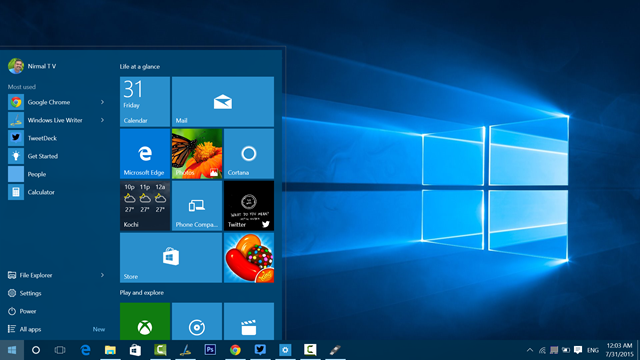The width and height of the screenshot is (640, 360).
Task: Open the pen tool icon on taskbar
Action: tap(335, 350)
